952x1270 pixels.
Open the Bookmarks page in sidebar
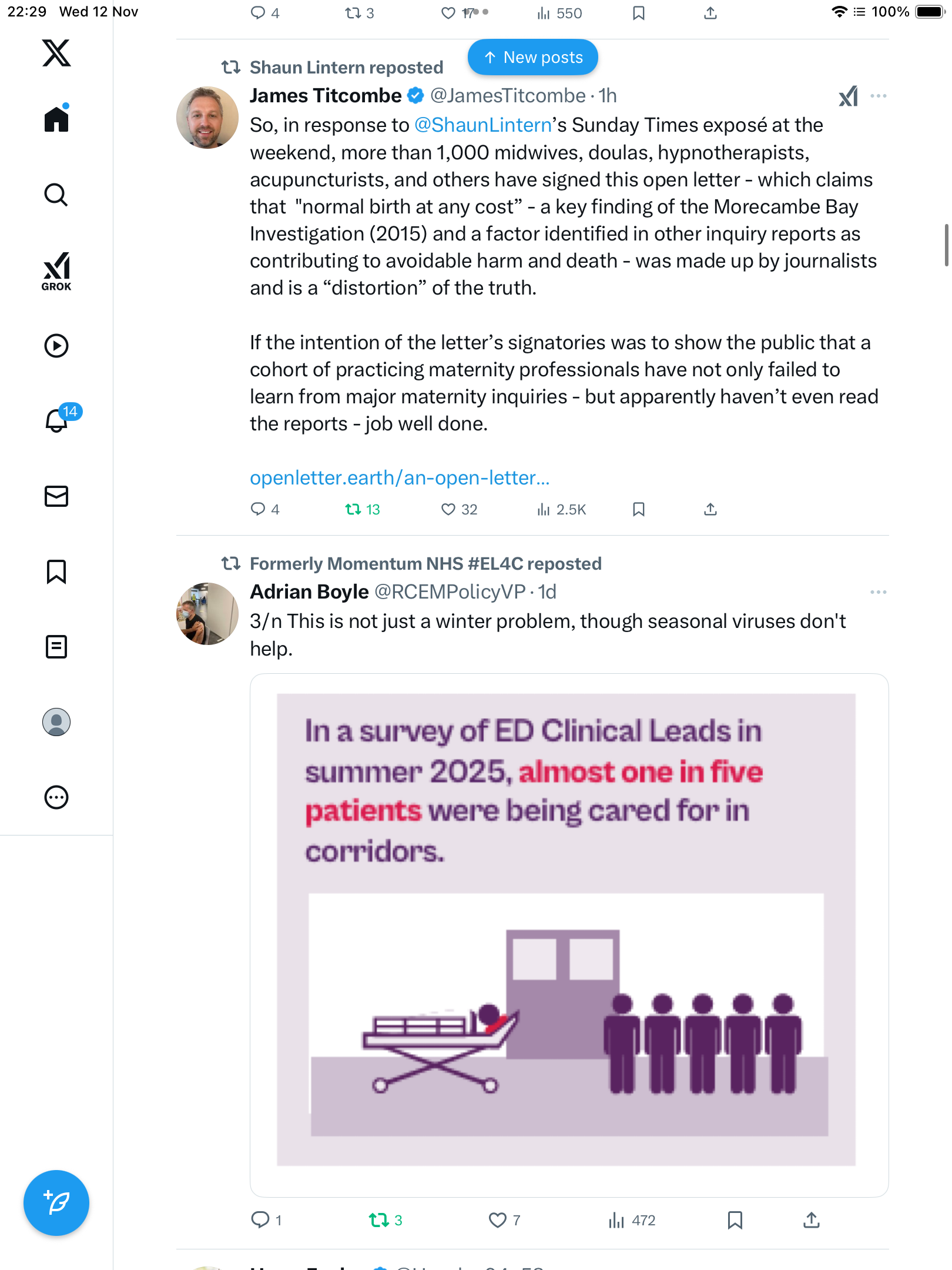56,571
